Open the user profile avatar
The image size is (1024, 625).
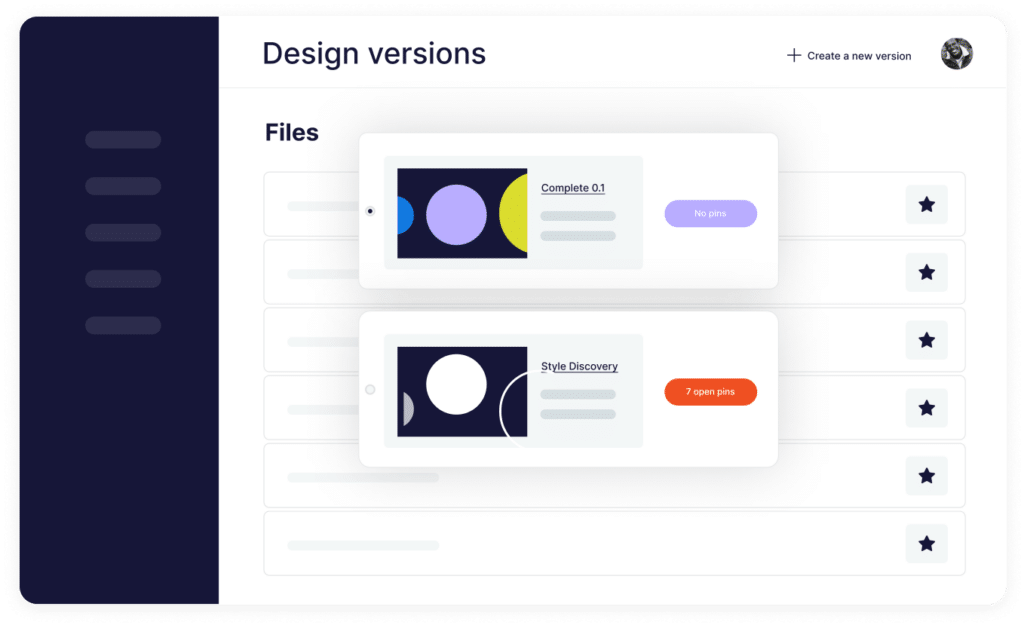click(x=956, y=54)
